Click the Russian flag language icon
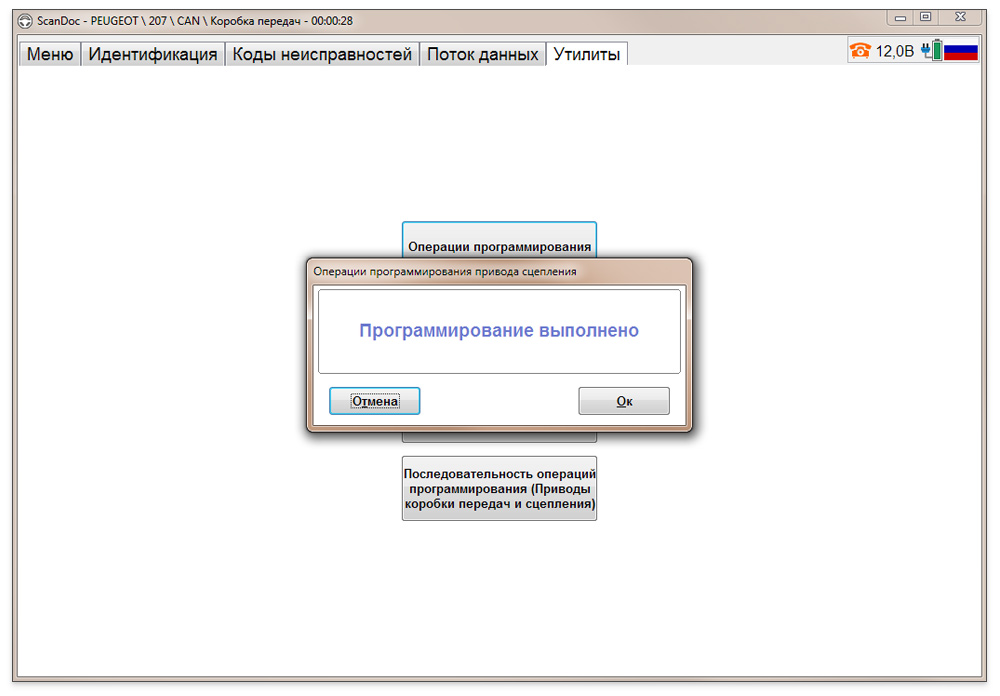 click(961, 51)
